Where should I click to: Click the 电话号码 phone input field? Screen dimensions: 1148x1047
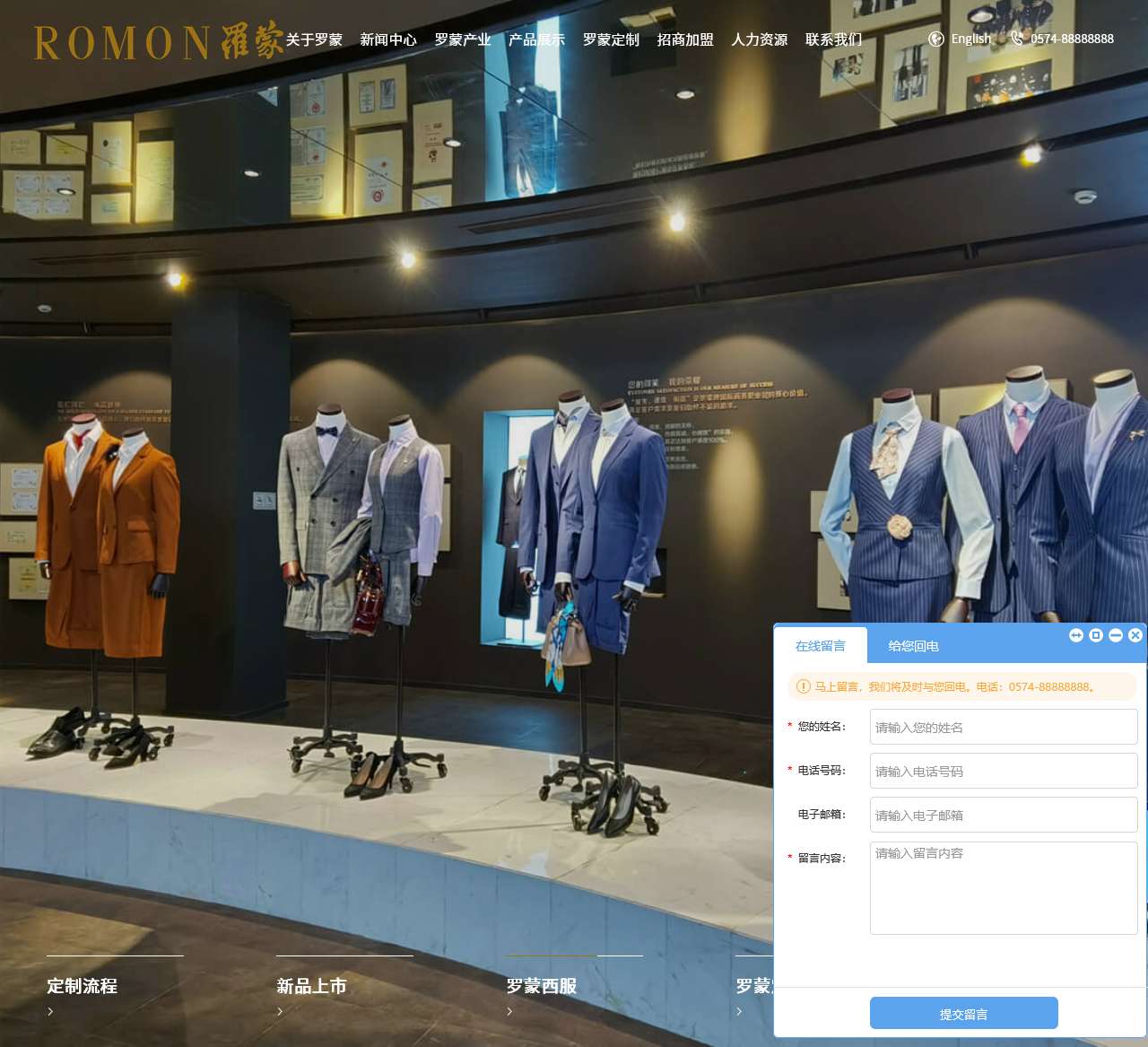click(x=1004, y=771)
